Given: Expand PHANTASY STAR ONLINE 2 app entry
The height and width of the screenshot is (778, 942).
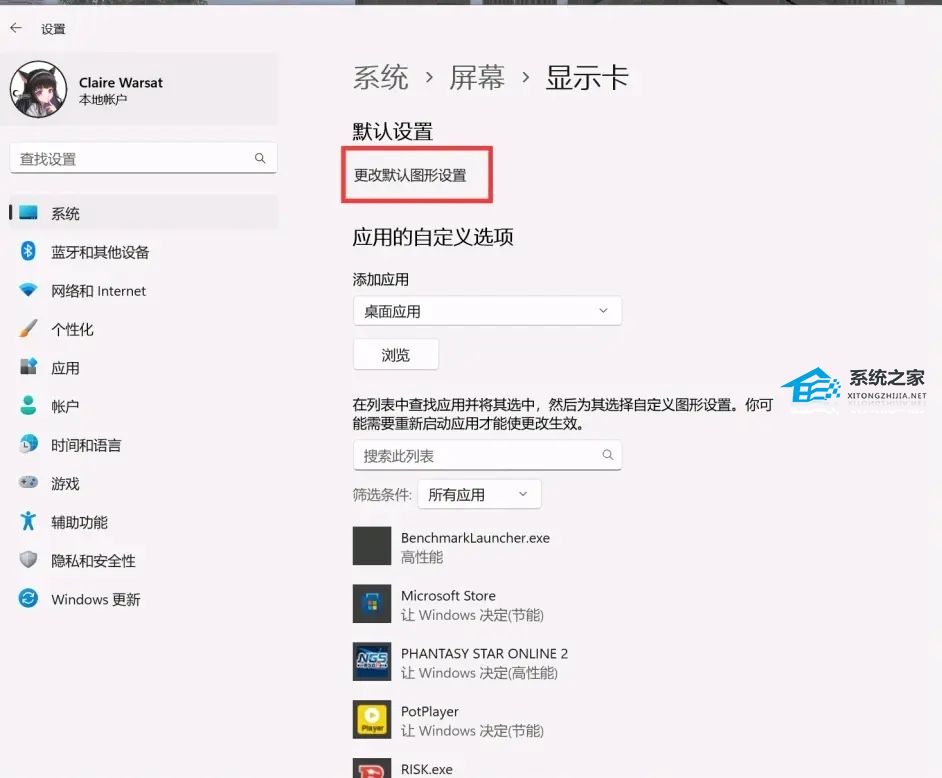Looking at the screenshot, I should 484,662.
